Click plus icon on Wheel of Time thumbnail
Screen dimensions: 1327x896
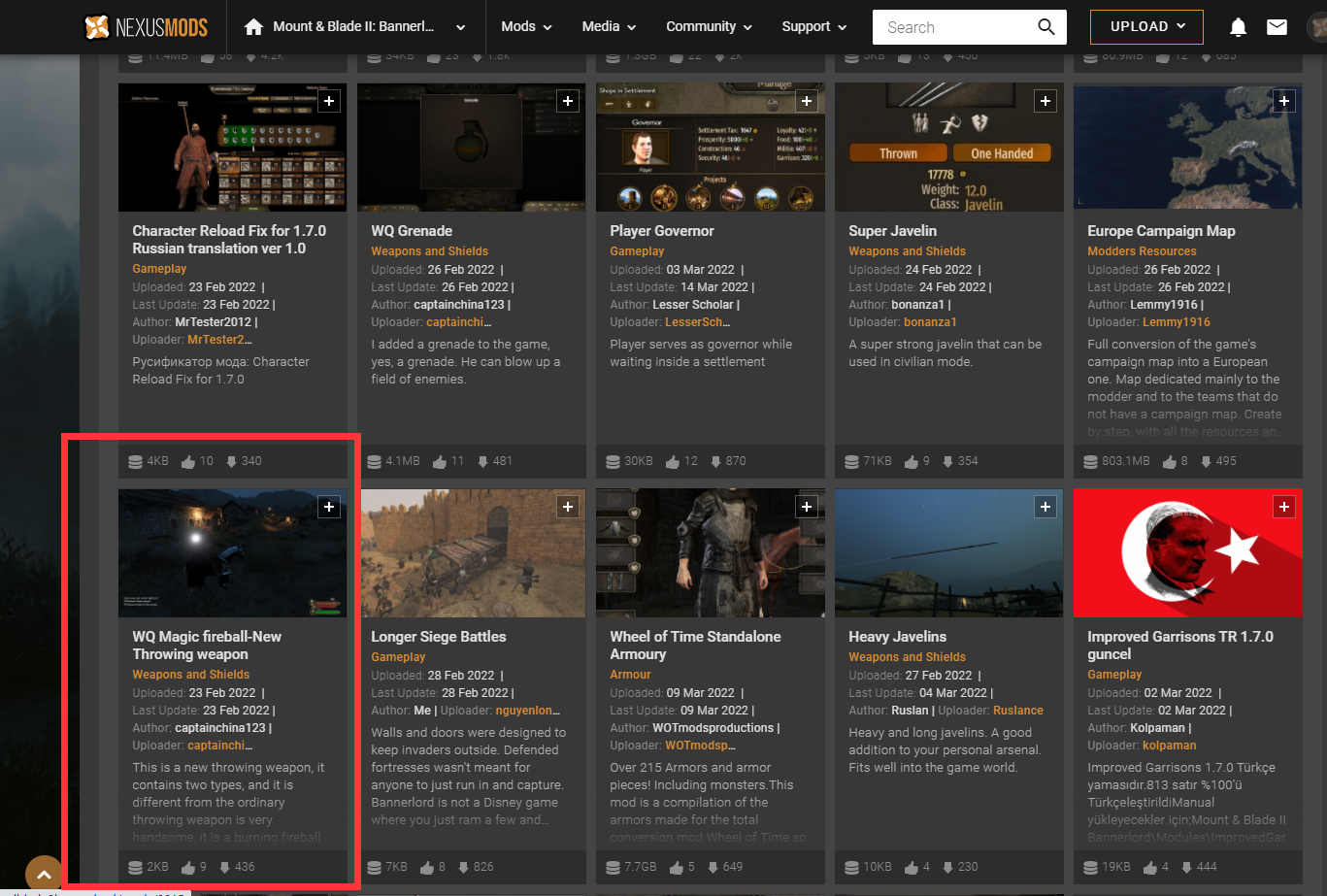click(807, 507)
